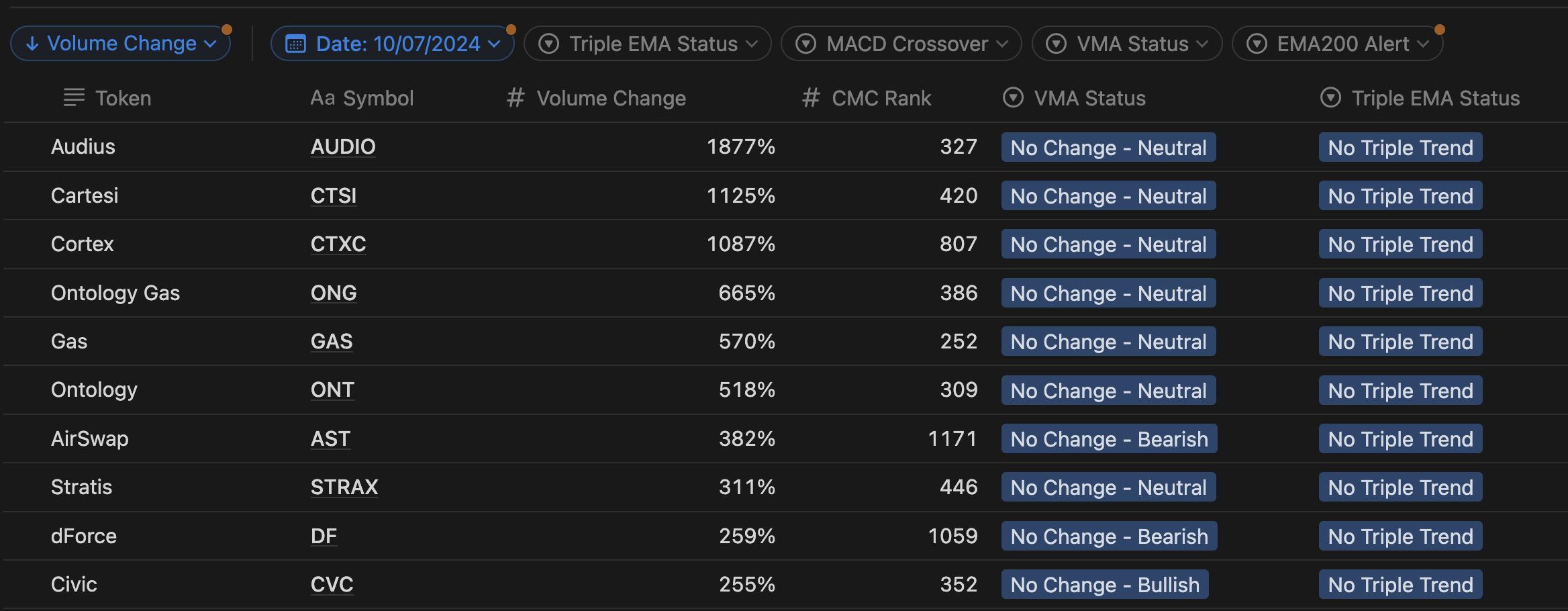This screenshot has width=1568, height=611.
Task: Click the down-arrow sort icon on Volume Change
Action: coord(32,44)
